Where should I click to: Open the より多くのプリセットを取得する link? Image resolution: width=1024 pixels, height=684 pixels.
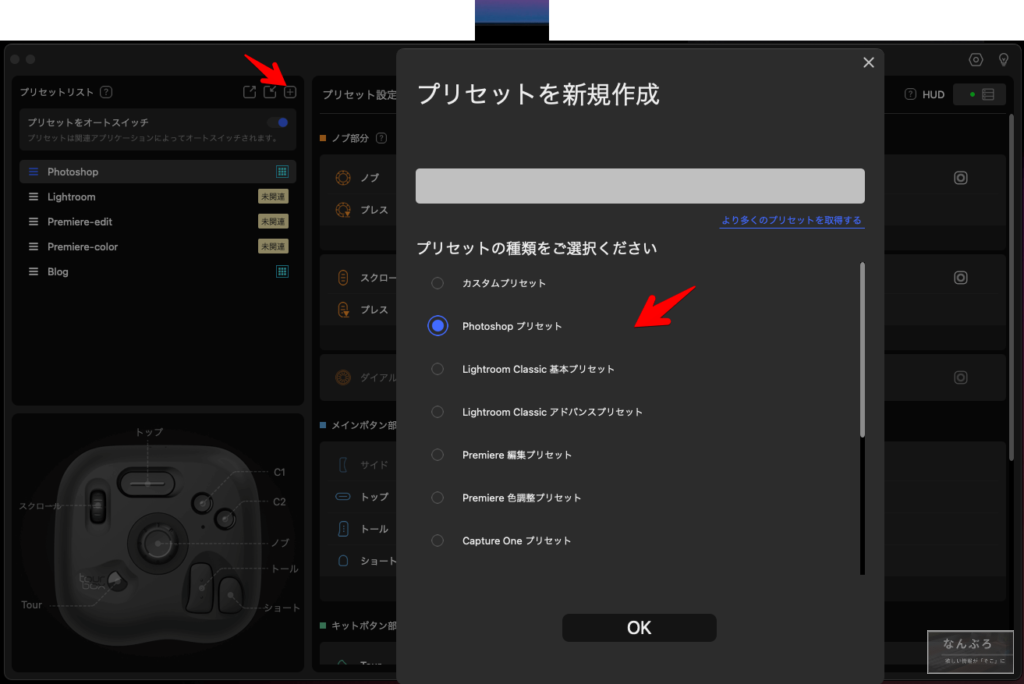point(791,220)
